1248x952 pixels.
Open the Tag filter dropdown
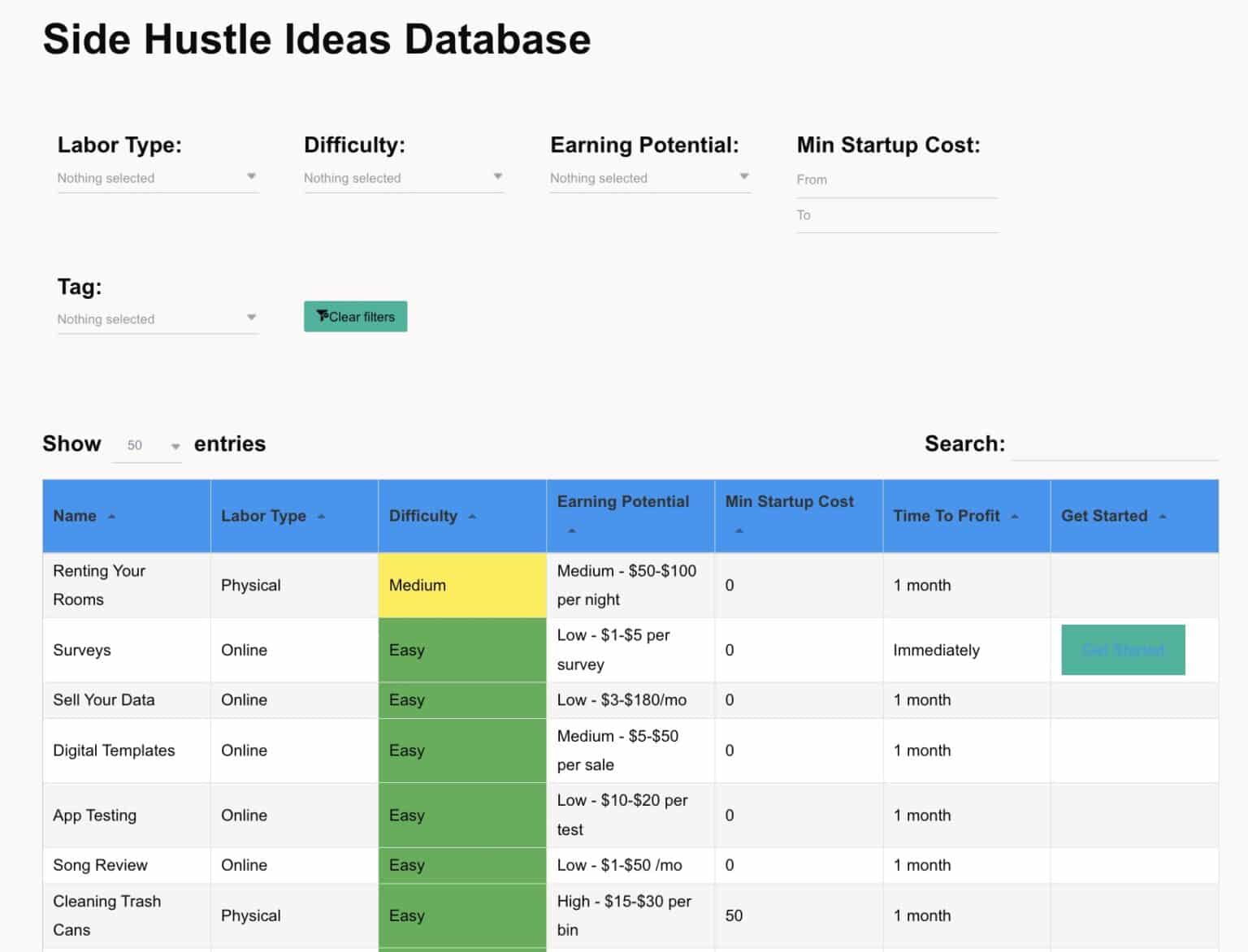(158, 318)
